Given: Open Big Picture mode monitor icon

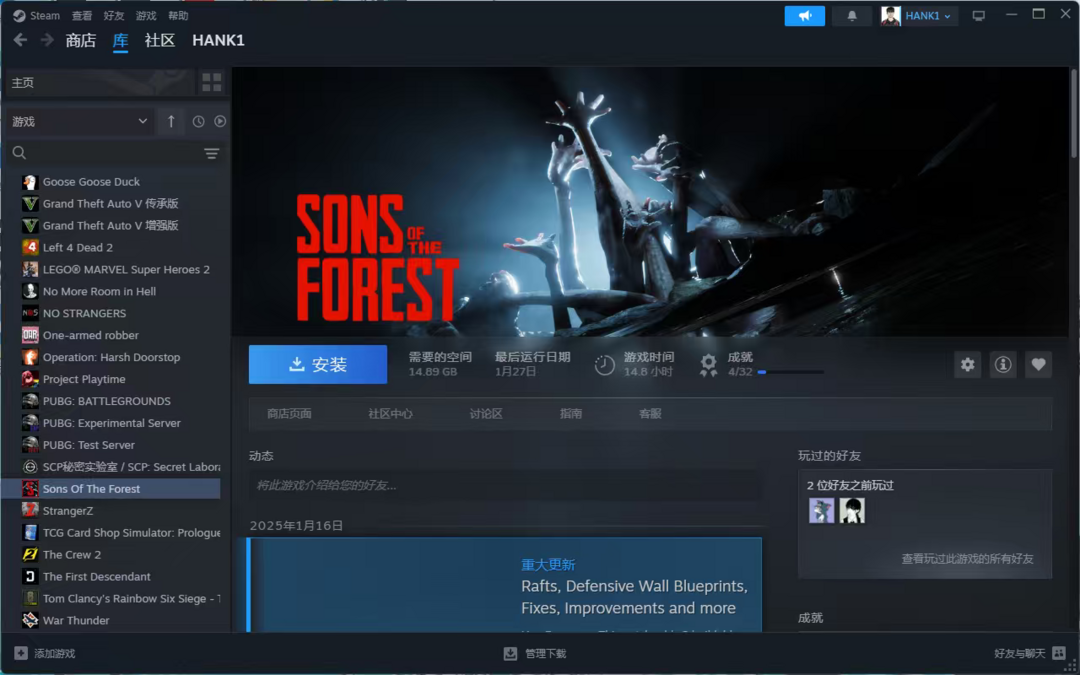Looking at the screenshot, I should click(x=979, y=16).
